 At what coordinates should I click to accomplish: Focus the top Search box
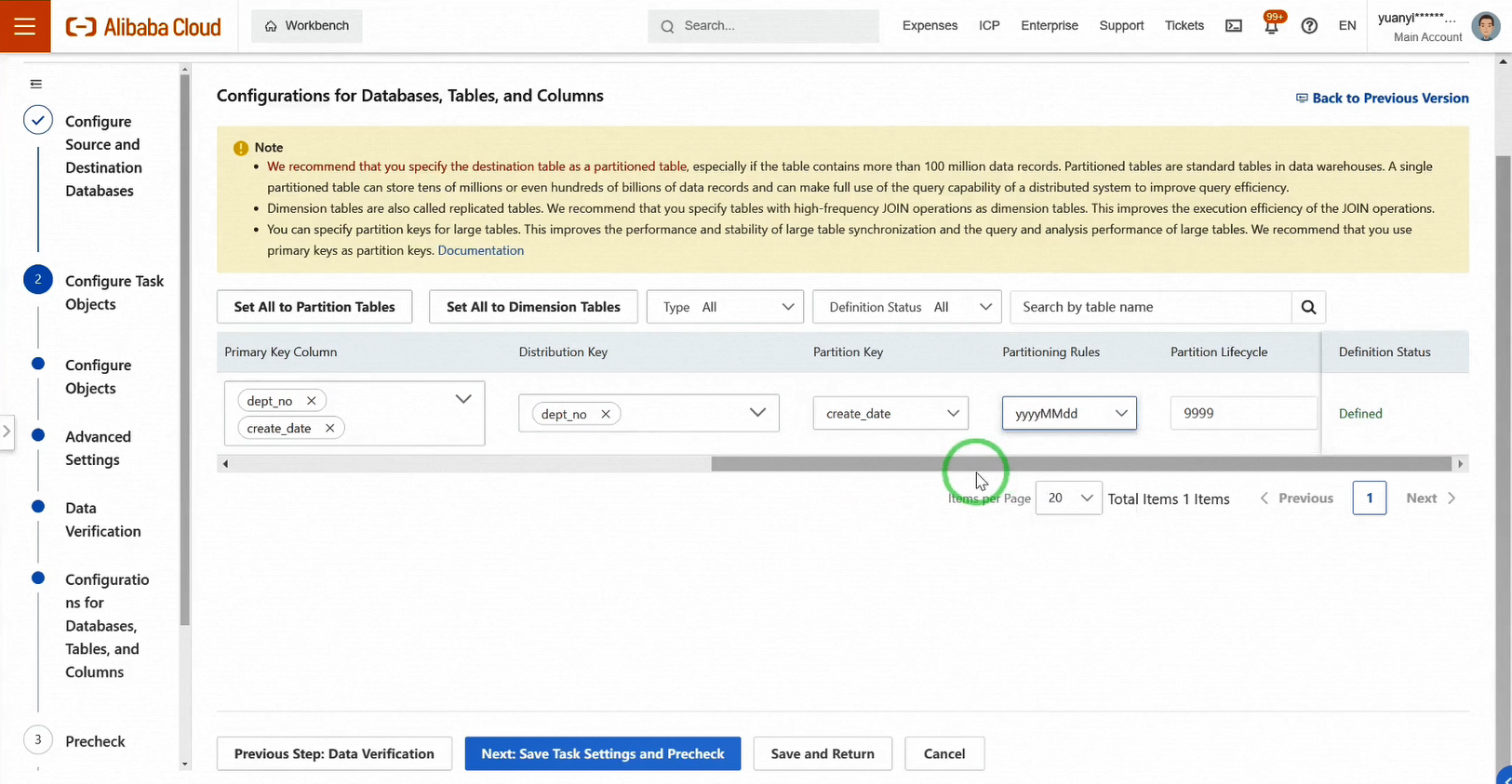pos(763,26)
